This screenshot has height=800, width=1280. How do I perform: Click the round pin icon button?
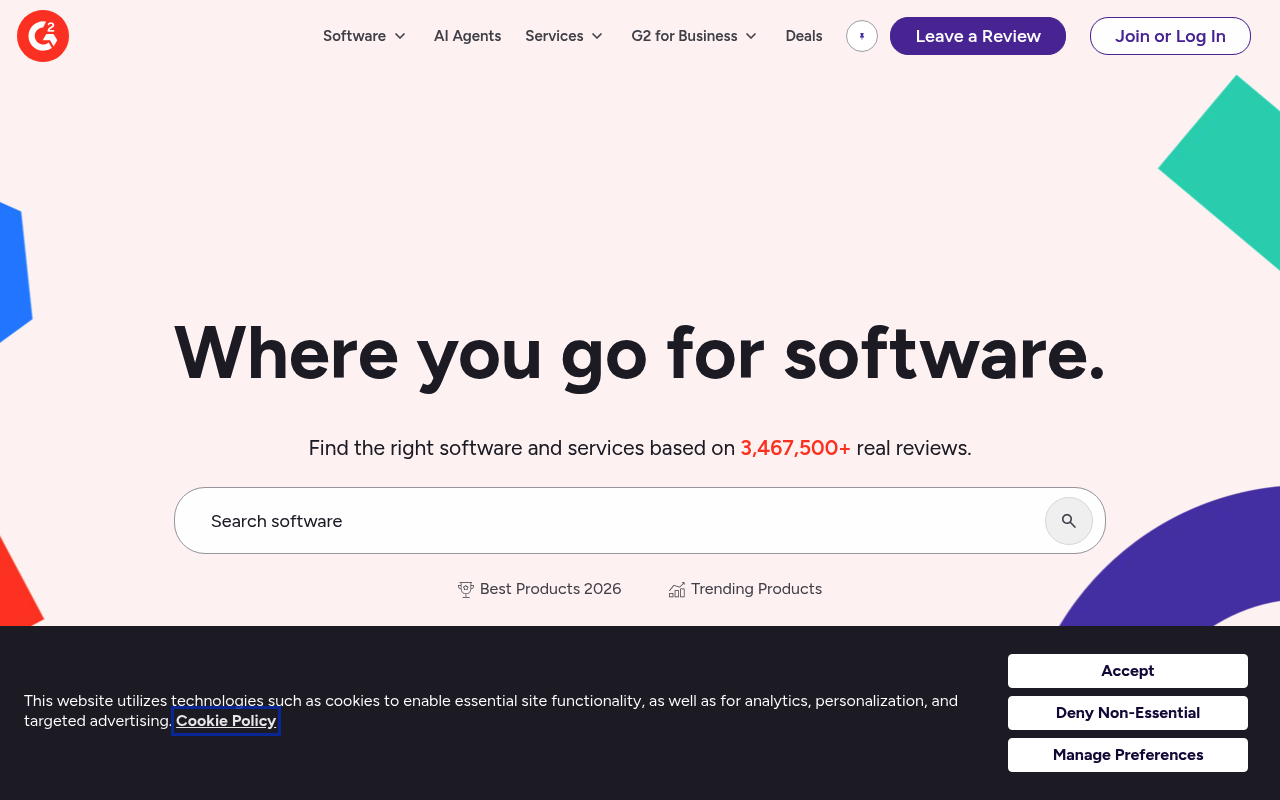[x=862, y=36]
